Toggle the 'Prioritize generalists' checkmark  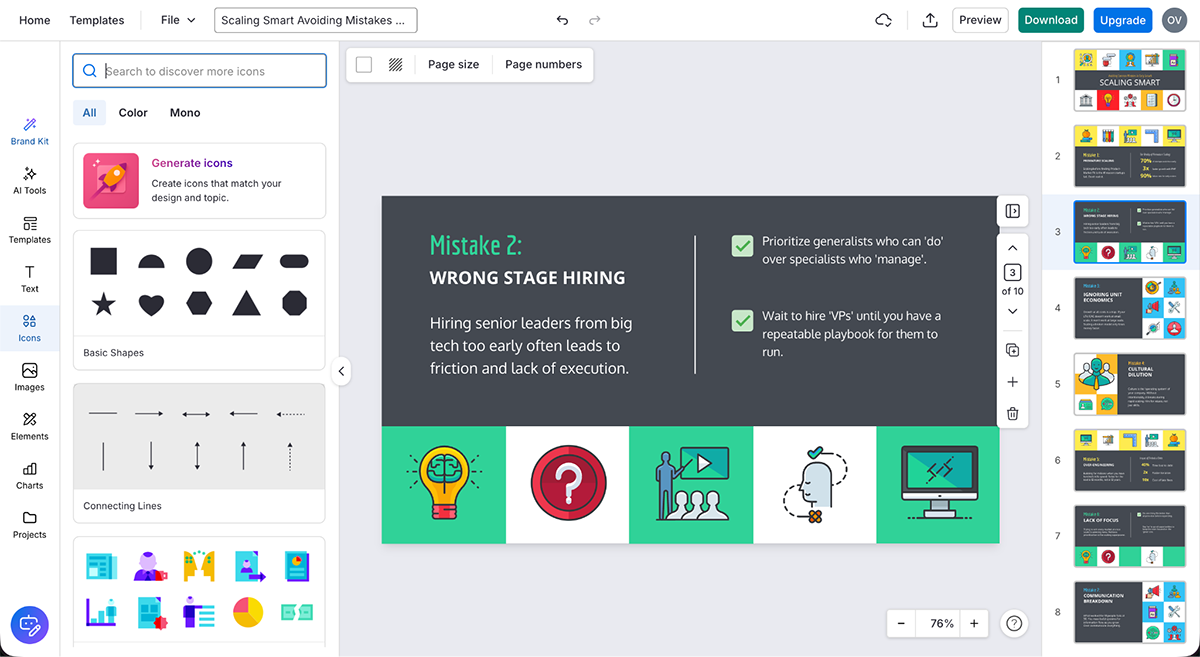[742, 245]
